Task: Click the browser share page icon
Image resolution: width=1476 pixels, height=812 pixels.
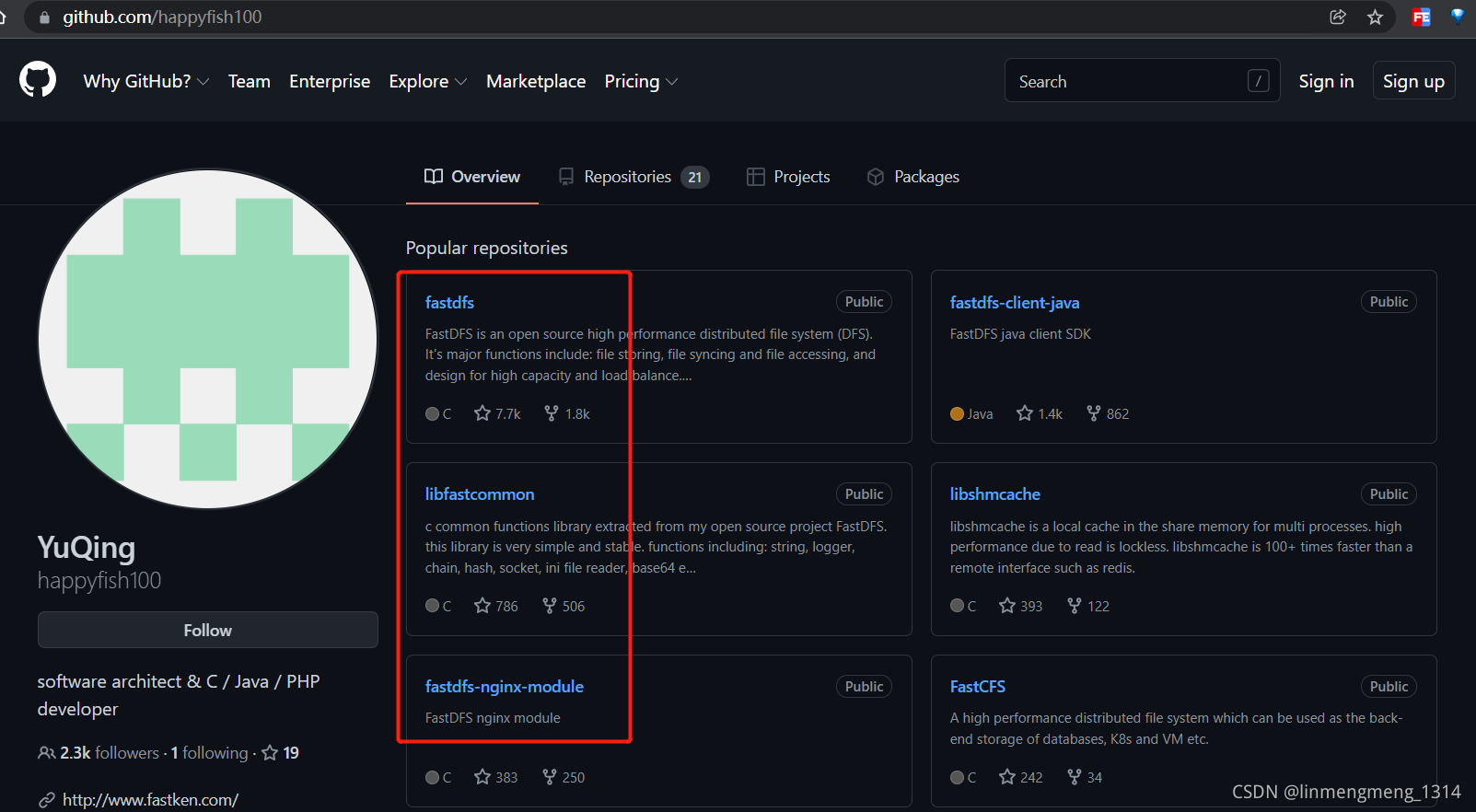Action: click(x=1338, y=17)
